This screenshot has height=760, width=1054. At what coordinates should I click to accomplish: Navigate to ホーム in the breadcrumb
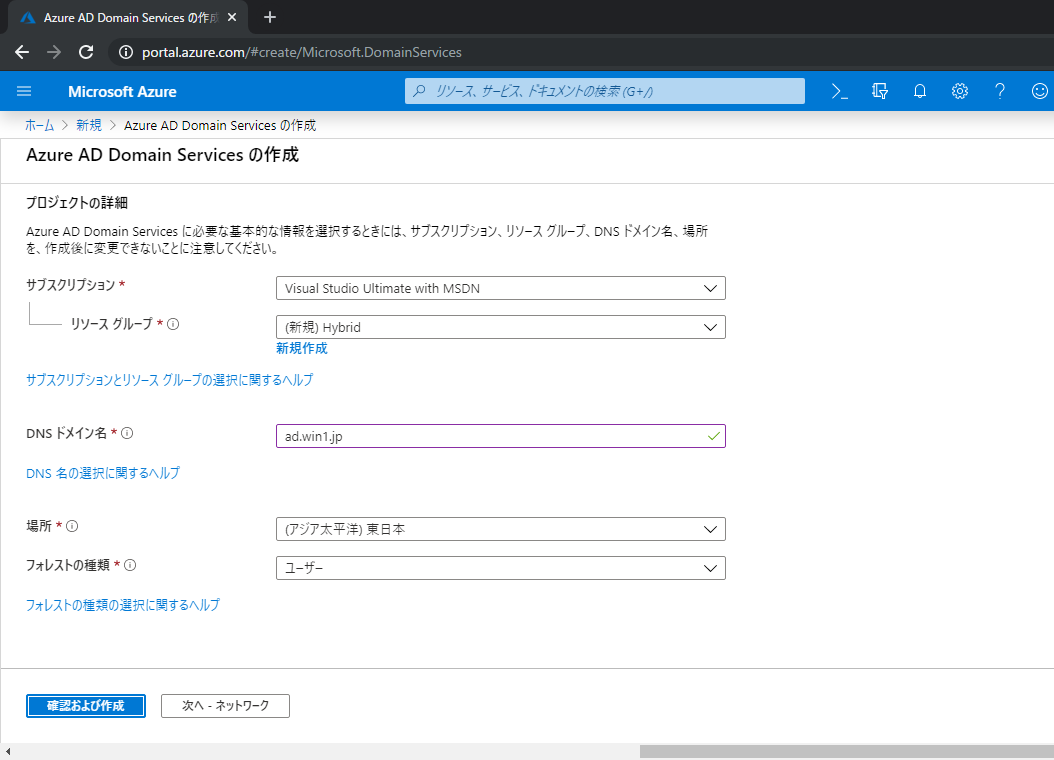[x=40, y=126]
